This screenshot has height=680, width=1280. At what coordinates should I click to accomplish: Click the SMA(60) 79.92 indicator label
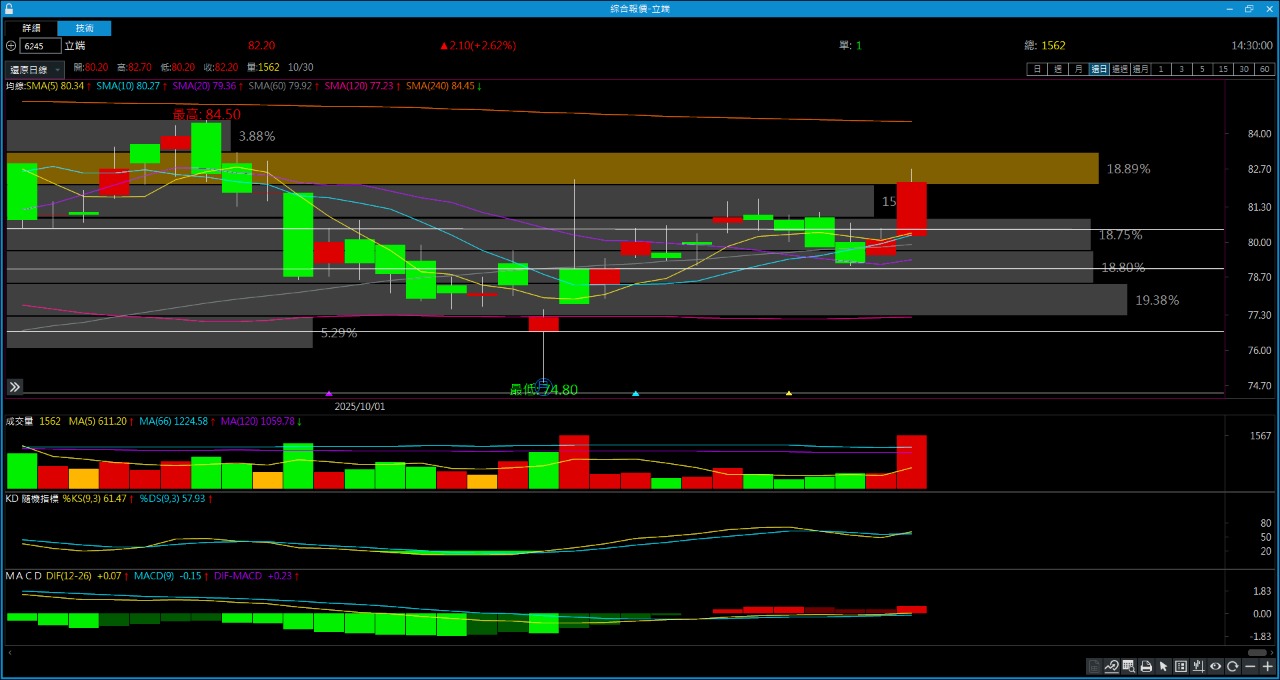[281, 86]
